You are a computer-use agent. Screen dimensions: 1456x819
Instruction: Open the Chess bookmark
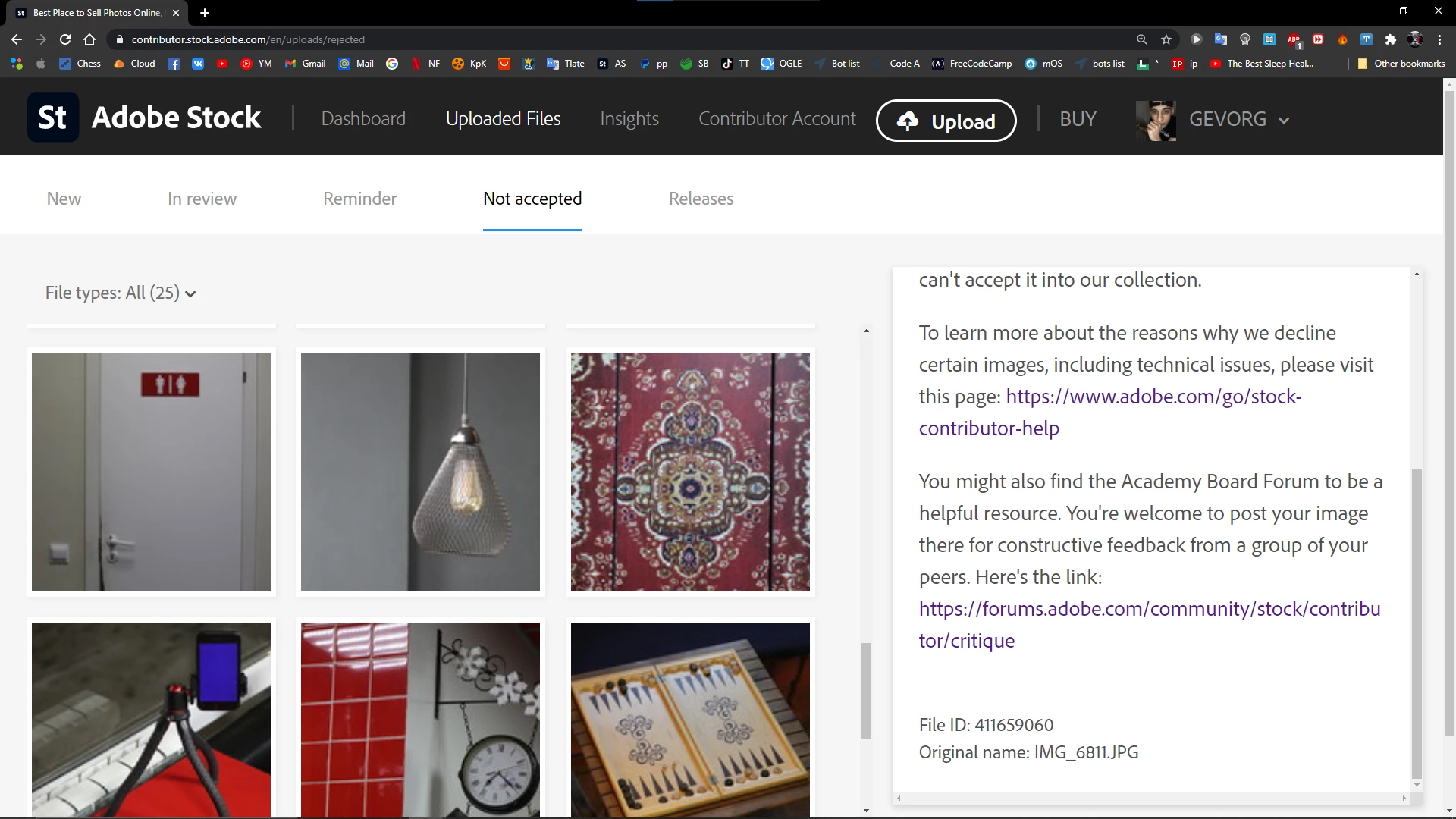pos(80,64)
